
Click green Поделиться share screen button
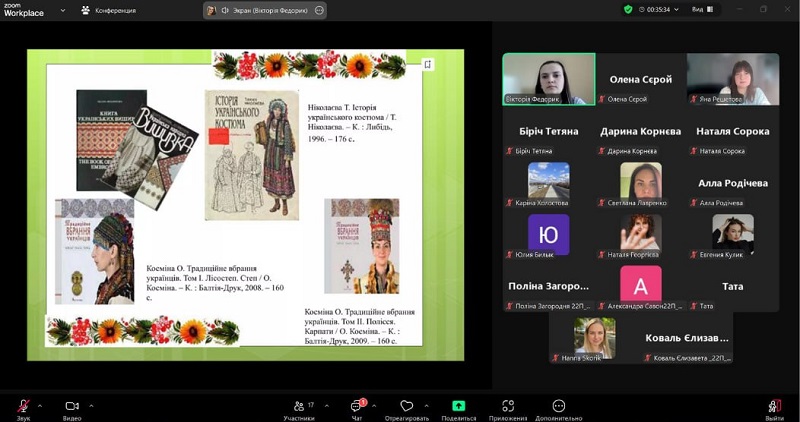pos(458,406)
